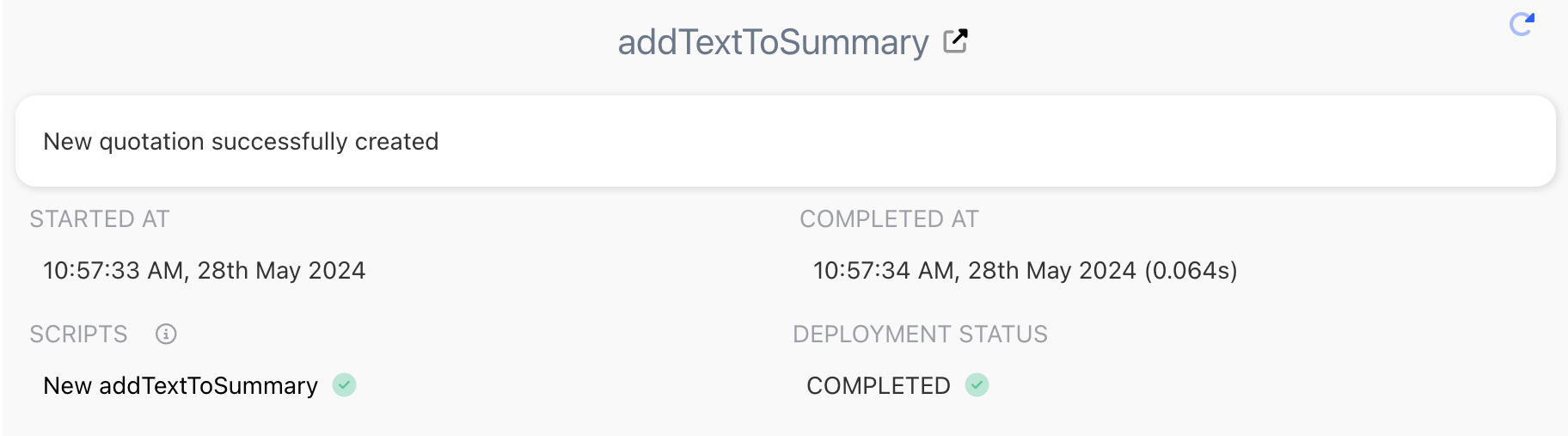Click the refresh icon at top right
Viewport: 1568px width, 436px height.
click(1522, 24)
